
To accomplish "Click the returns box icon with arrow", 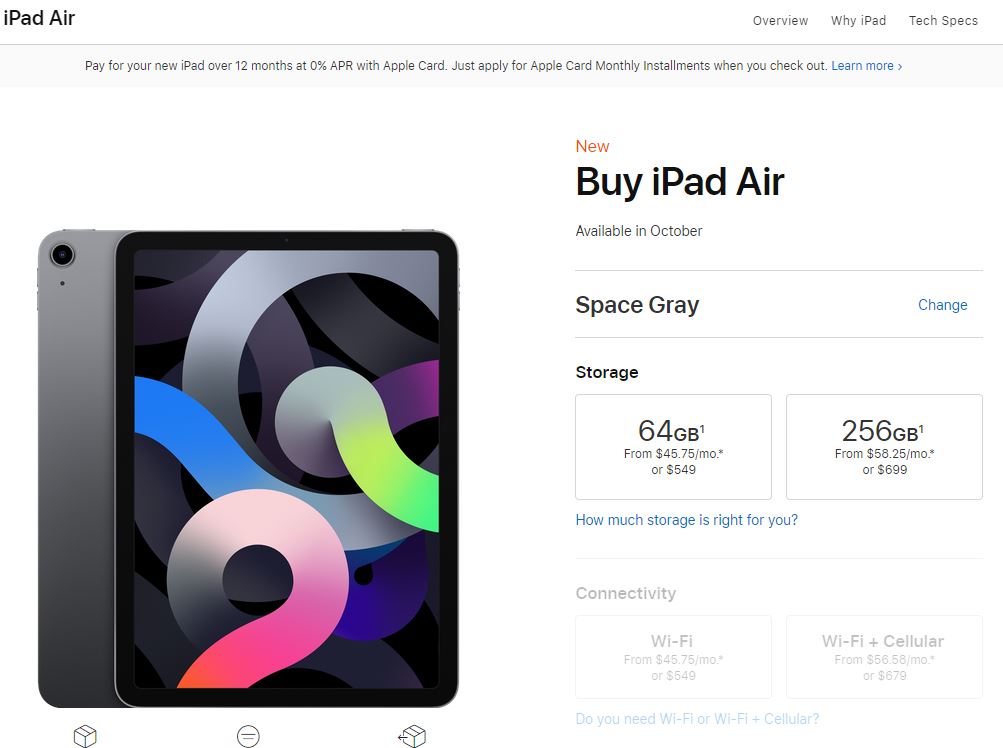I will pos(412,736).
